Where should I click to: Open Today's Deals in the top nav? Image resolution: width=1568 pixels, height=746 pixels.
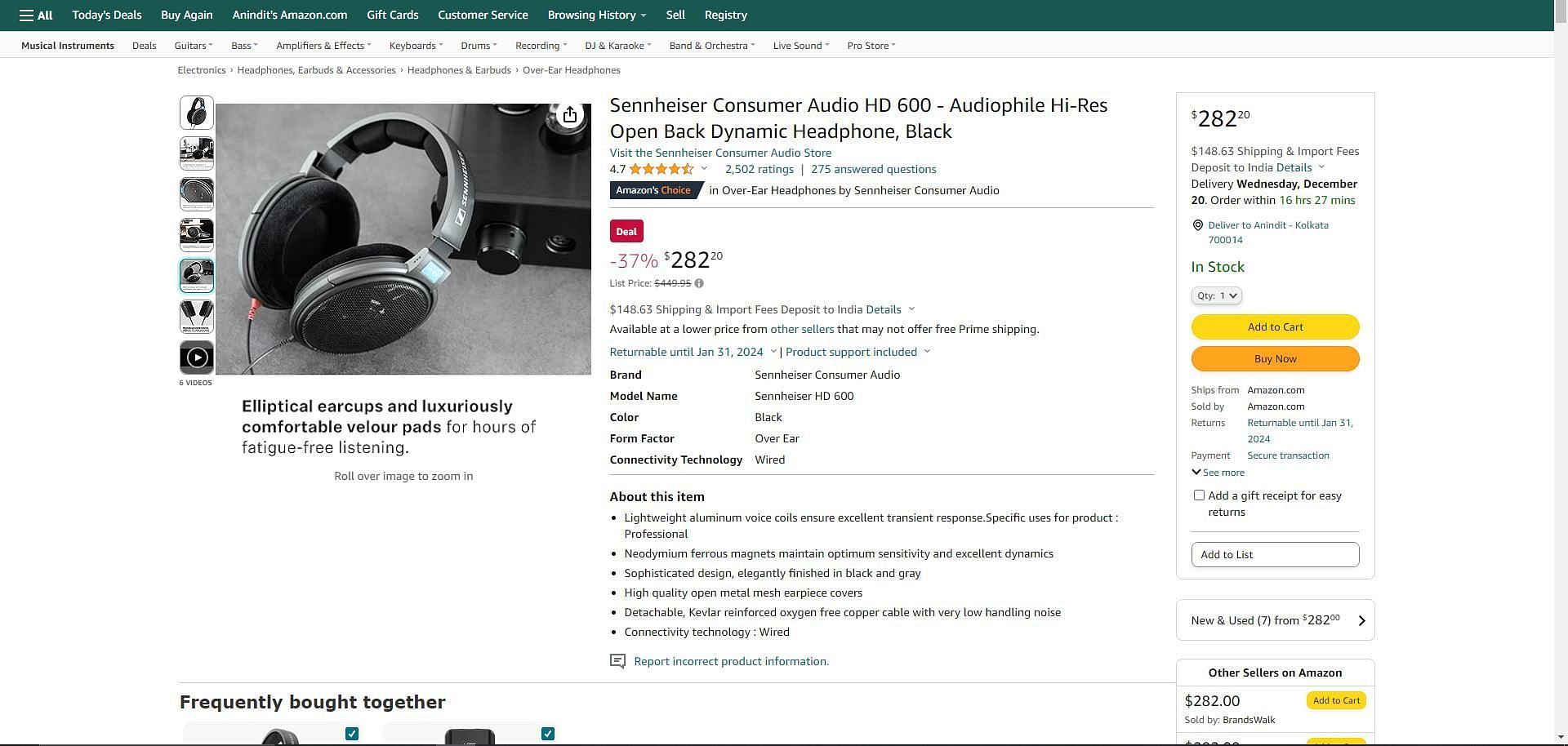pyautogui.click(x=106, y=16)
